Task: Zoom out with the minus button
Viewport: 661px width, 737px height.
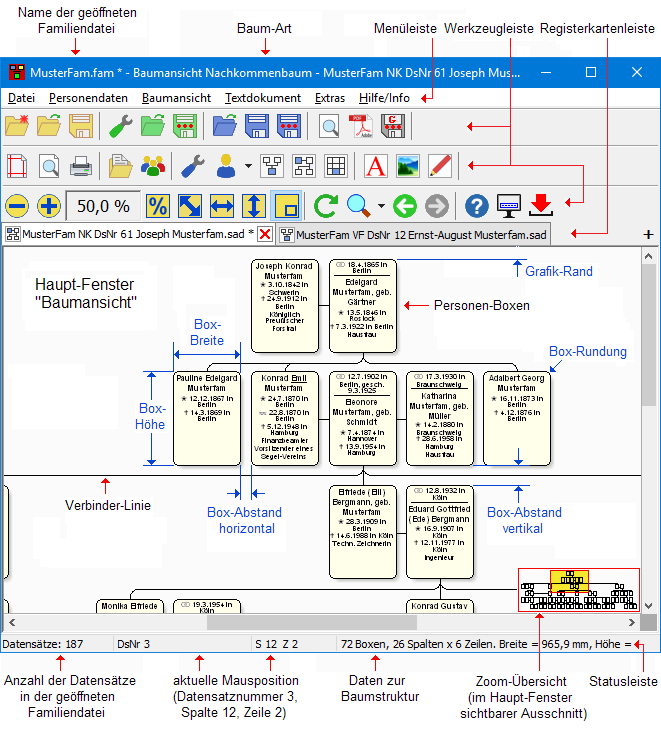Action: point(17,206)
